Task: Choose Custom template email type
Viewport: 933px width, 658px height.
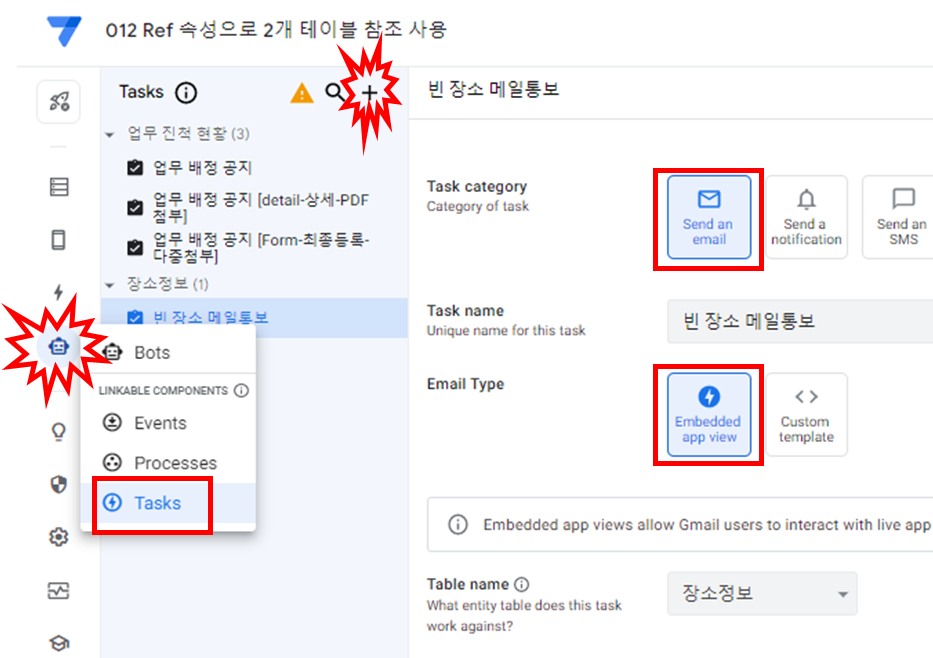Action: pos(806,415)
